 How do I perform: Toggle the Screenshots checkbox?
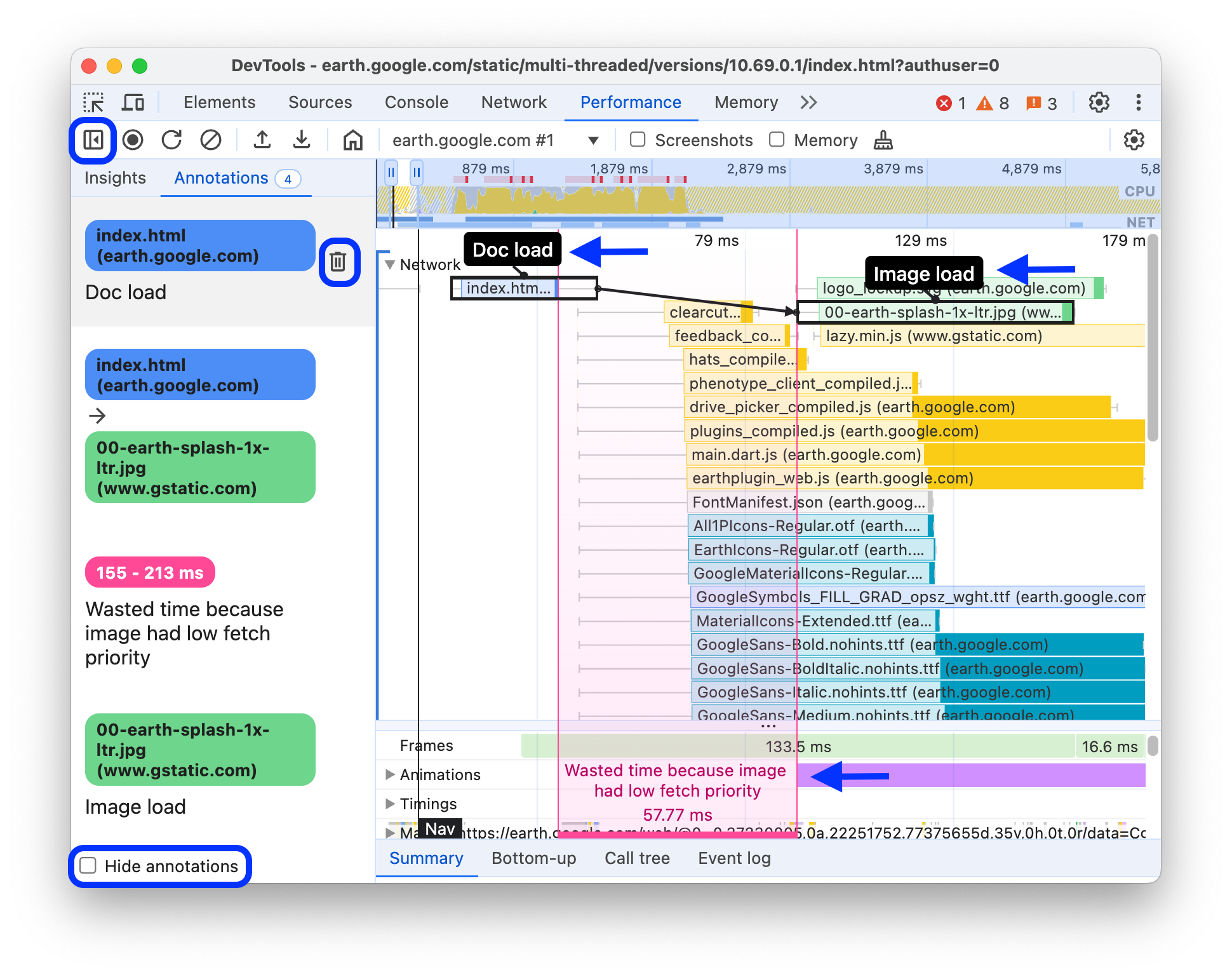tap(635, 140)
